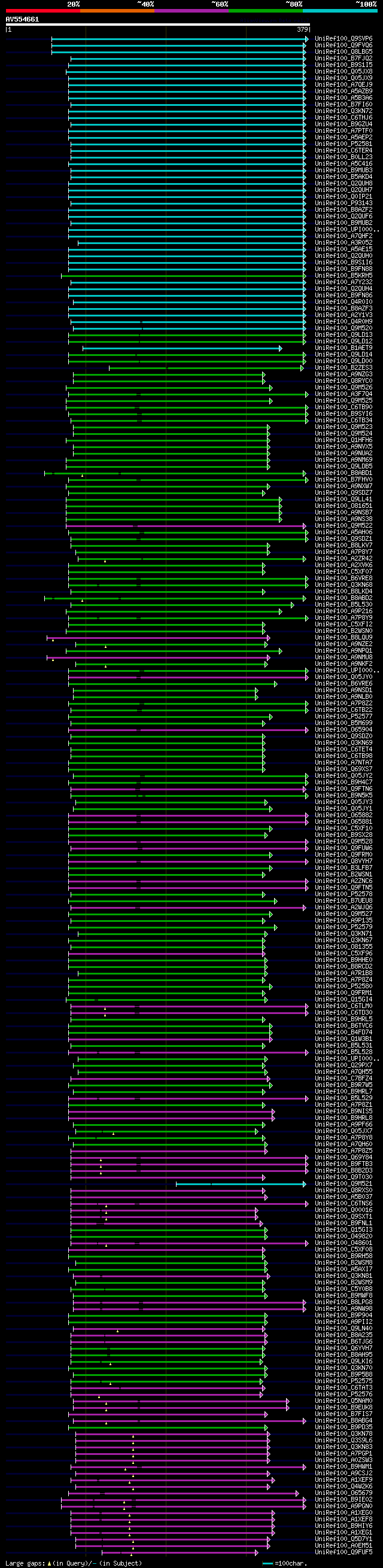Click the UniRef100_Q5D7Y1 label
Viewport: 383px width, 1568px height.
click(344, 1539)
